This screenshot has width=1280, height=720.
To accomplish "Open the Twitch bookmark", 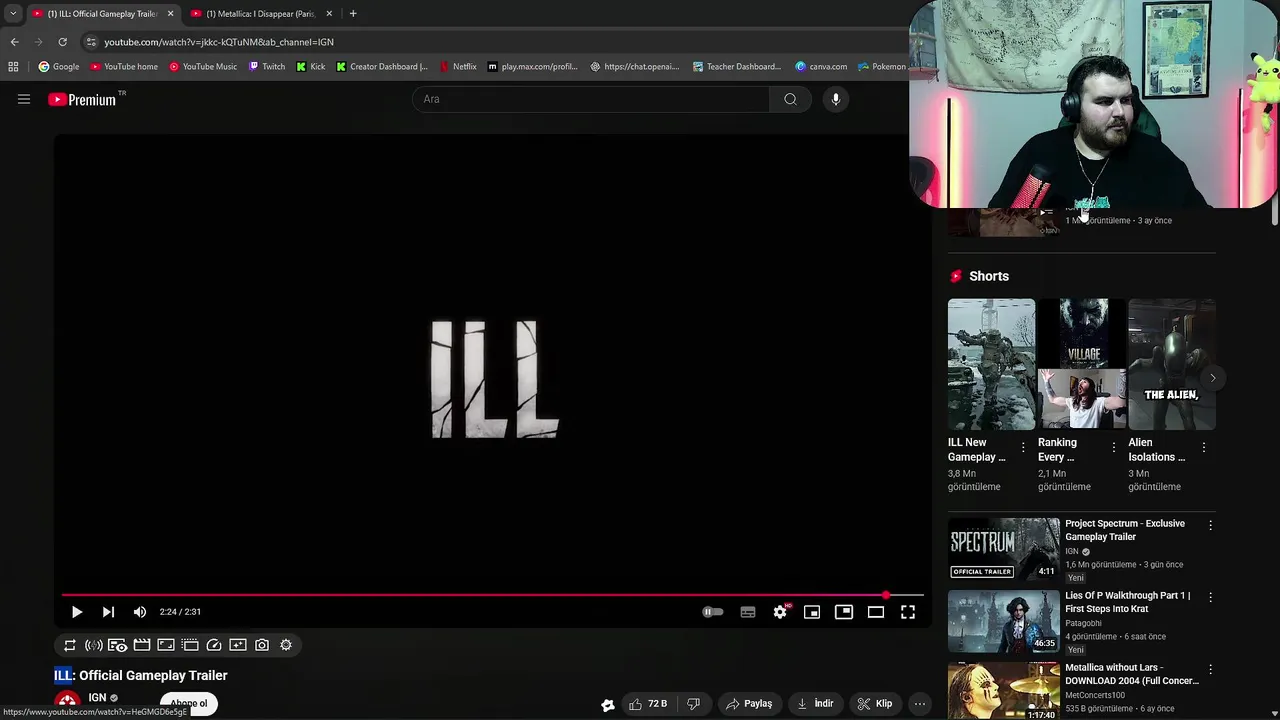I will 267,67.
